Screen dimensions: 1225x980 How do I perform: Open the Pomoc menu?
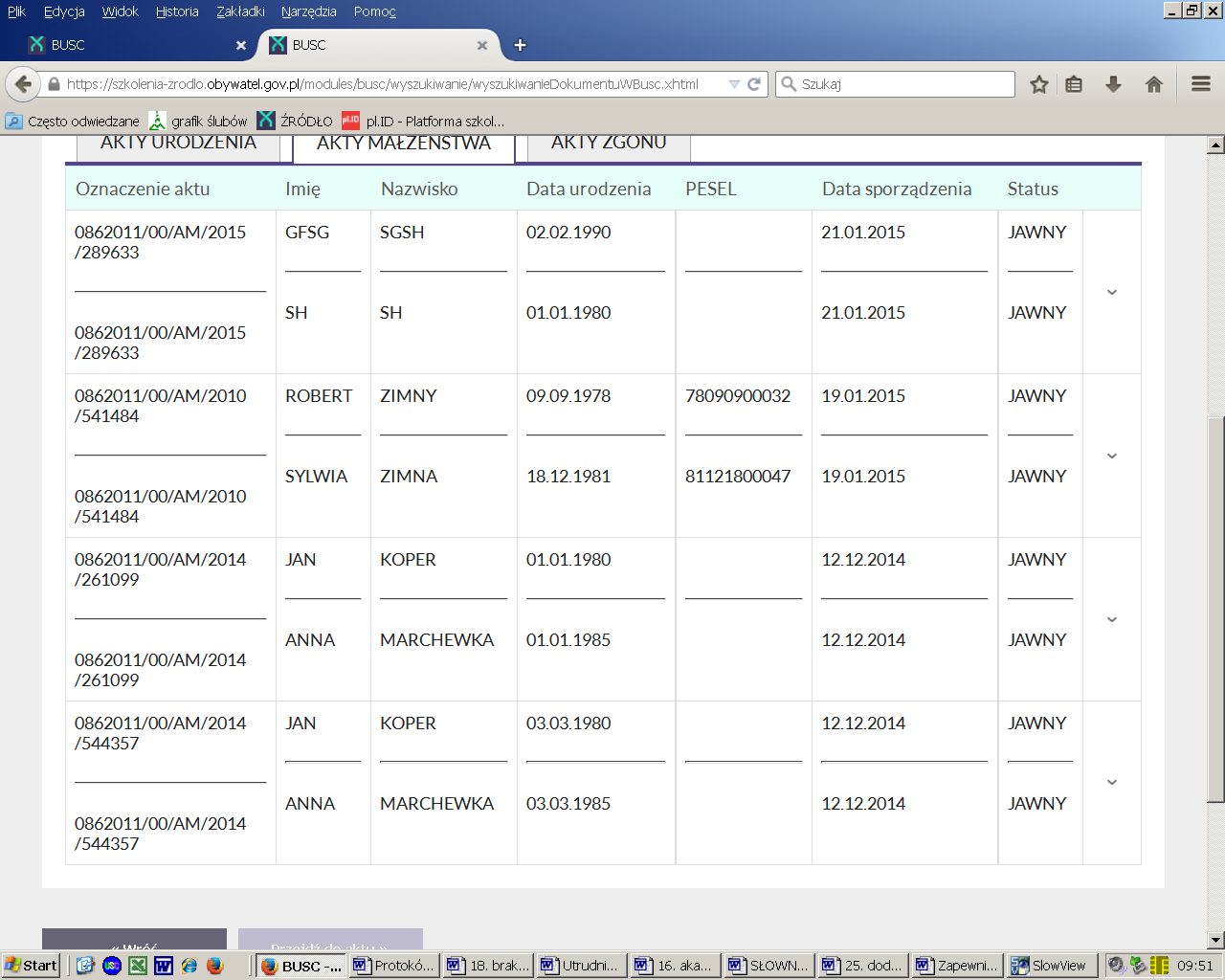pos(374,11)
